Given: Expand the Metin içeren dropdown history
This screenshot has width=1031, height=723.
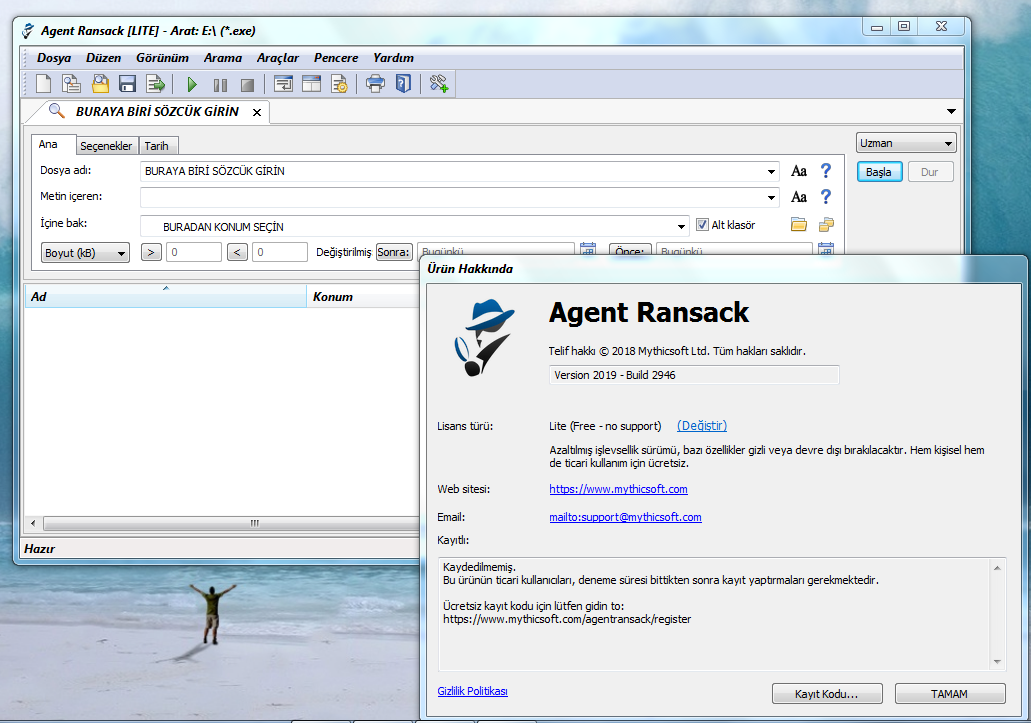Looking at the screenshot, I should click(771, 197).
